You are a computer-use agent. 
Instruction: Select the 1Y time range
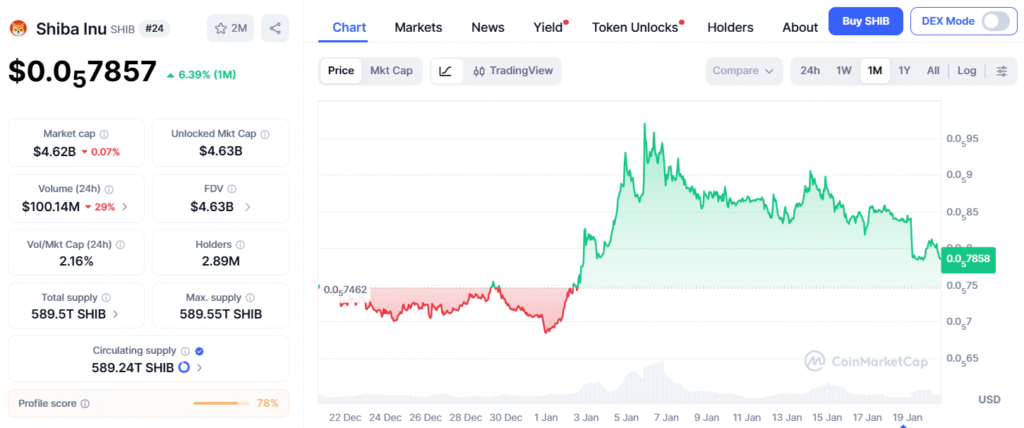[904, 71]
